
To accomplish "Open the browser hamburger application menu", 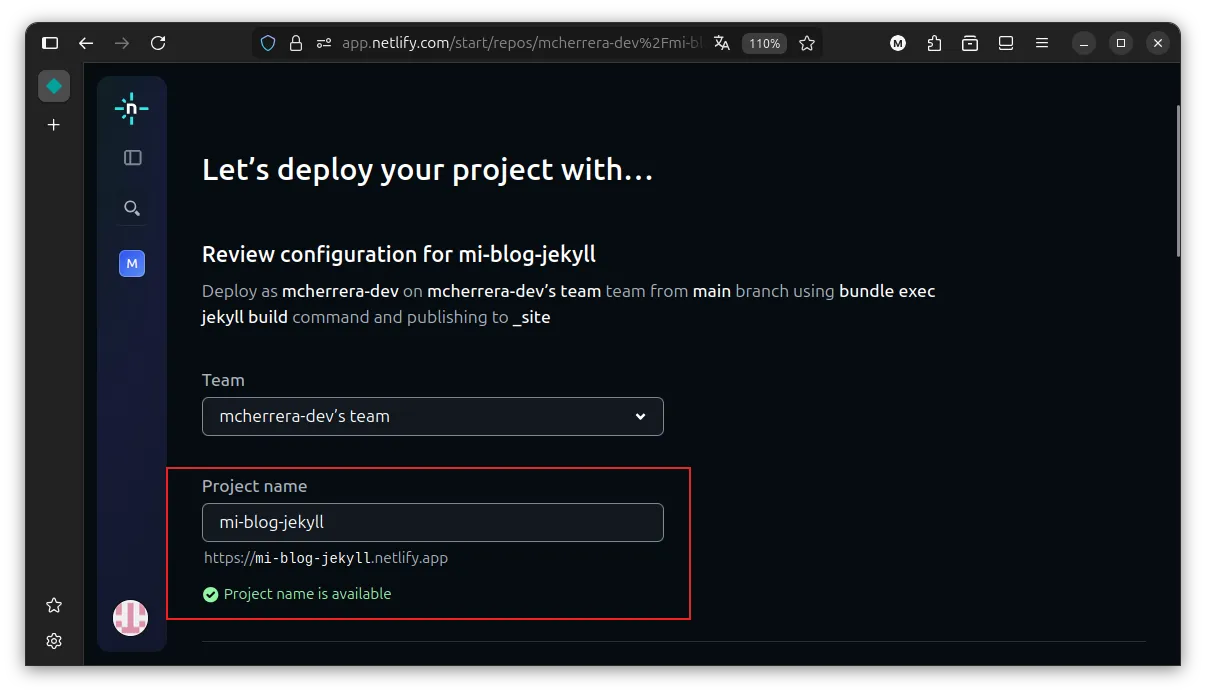I will tap(1042, 43).
